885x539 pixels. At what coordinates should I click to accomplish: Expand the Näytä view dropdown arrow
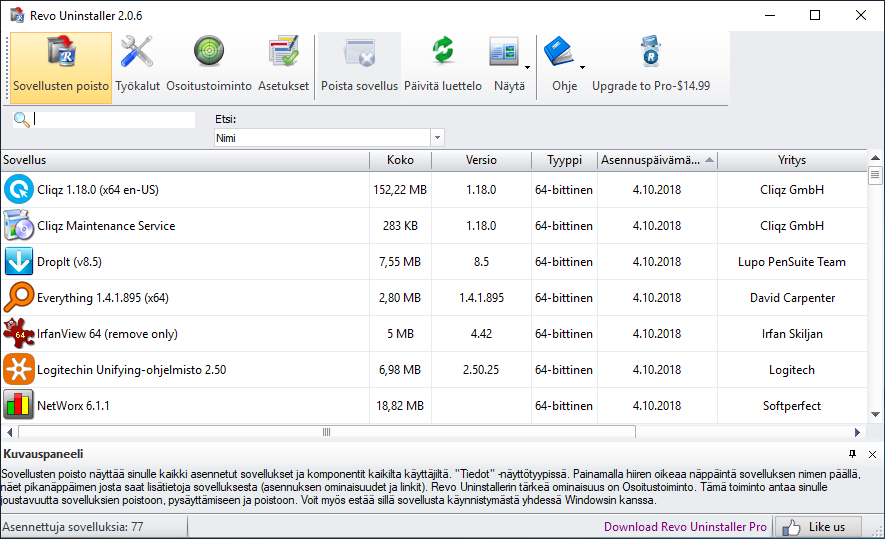click(x=527, y=68)
